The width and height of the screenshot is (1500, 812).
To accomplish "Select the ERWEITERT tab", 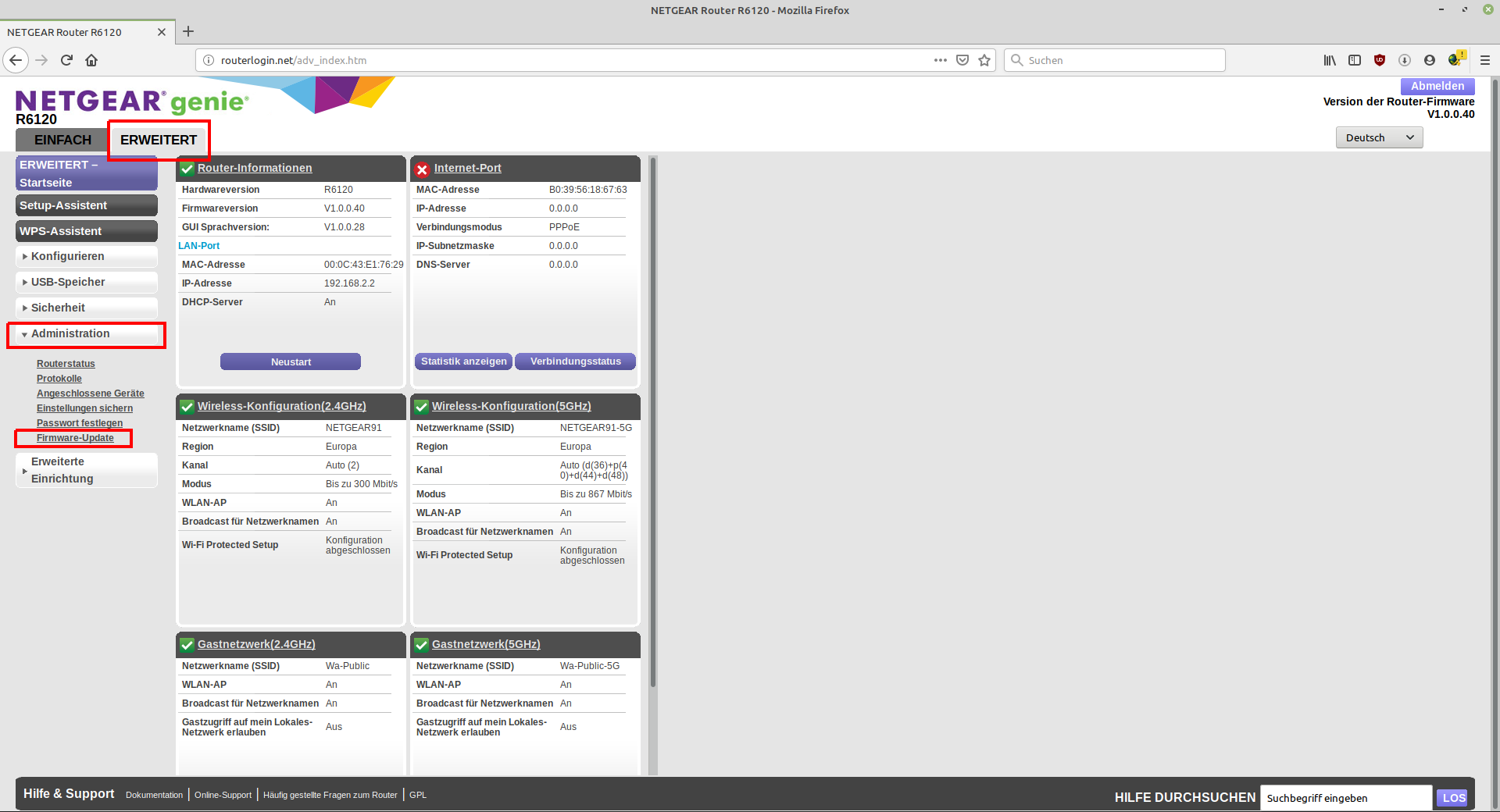I will 159,140.
